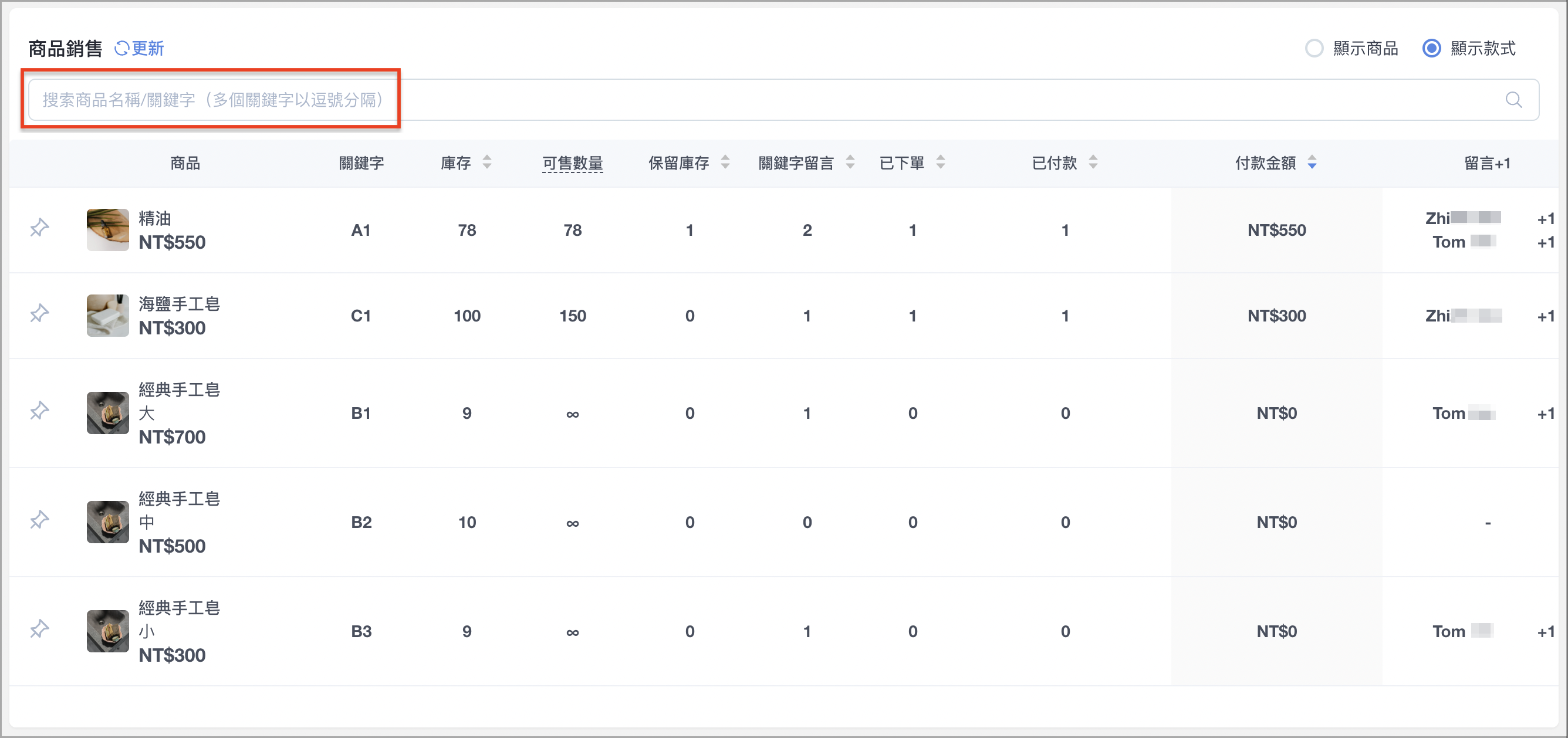The width and height of the screenshot is (1568, 738).
Task: Pin the 經典手工皂 中 row
Action: point(39,520)
